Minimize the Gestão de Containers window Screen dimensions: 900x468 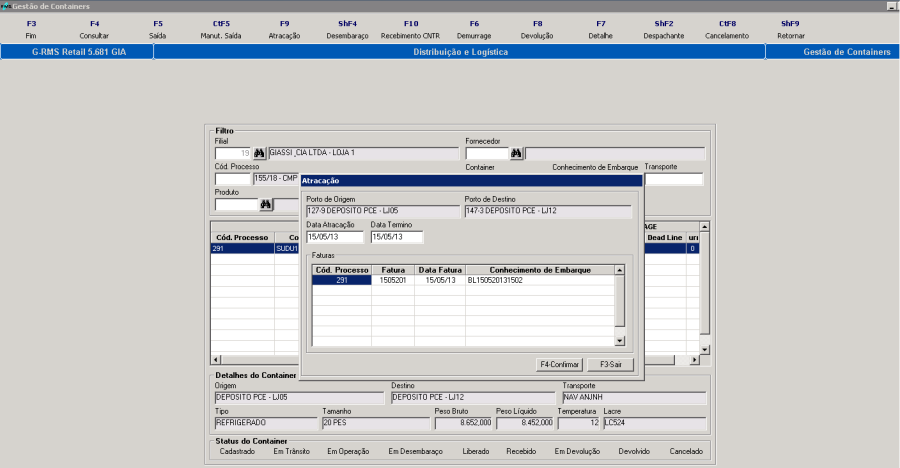click(892, 6)
